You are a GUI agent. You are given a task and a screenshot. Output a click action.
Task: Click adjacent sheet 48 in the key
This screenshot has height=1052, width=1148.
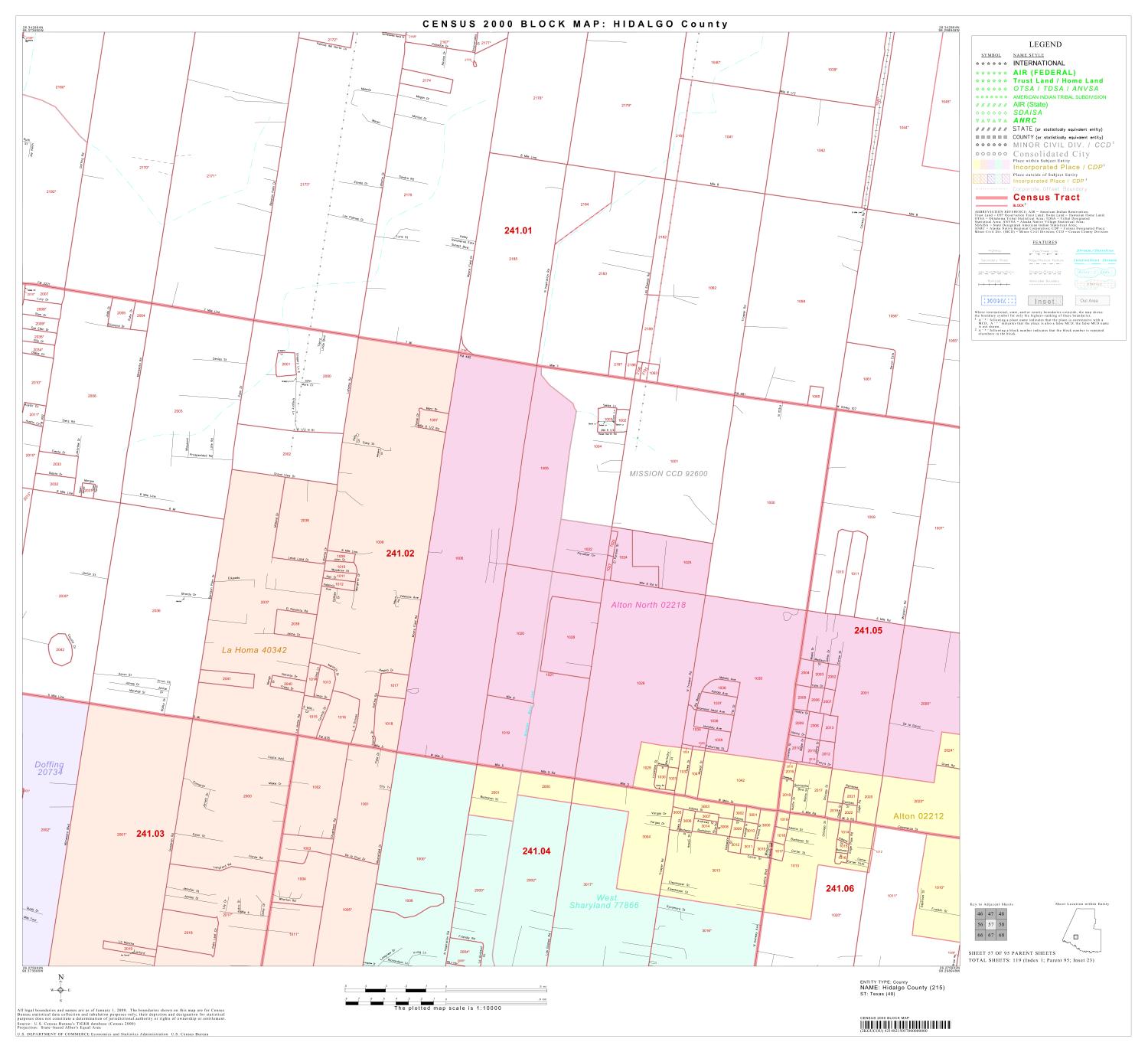point(1001,914)
